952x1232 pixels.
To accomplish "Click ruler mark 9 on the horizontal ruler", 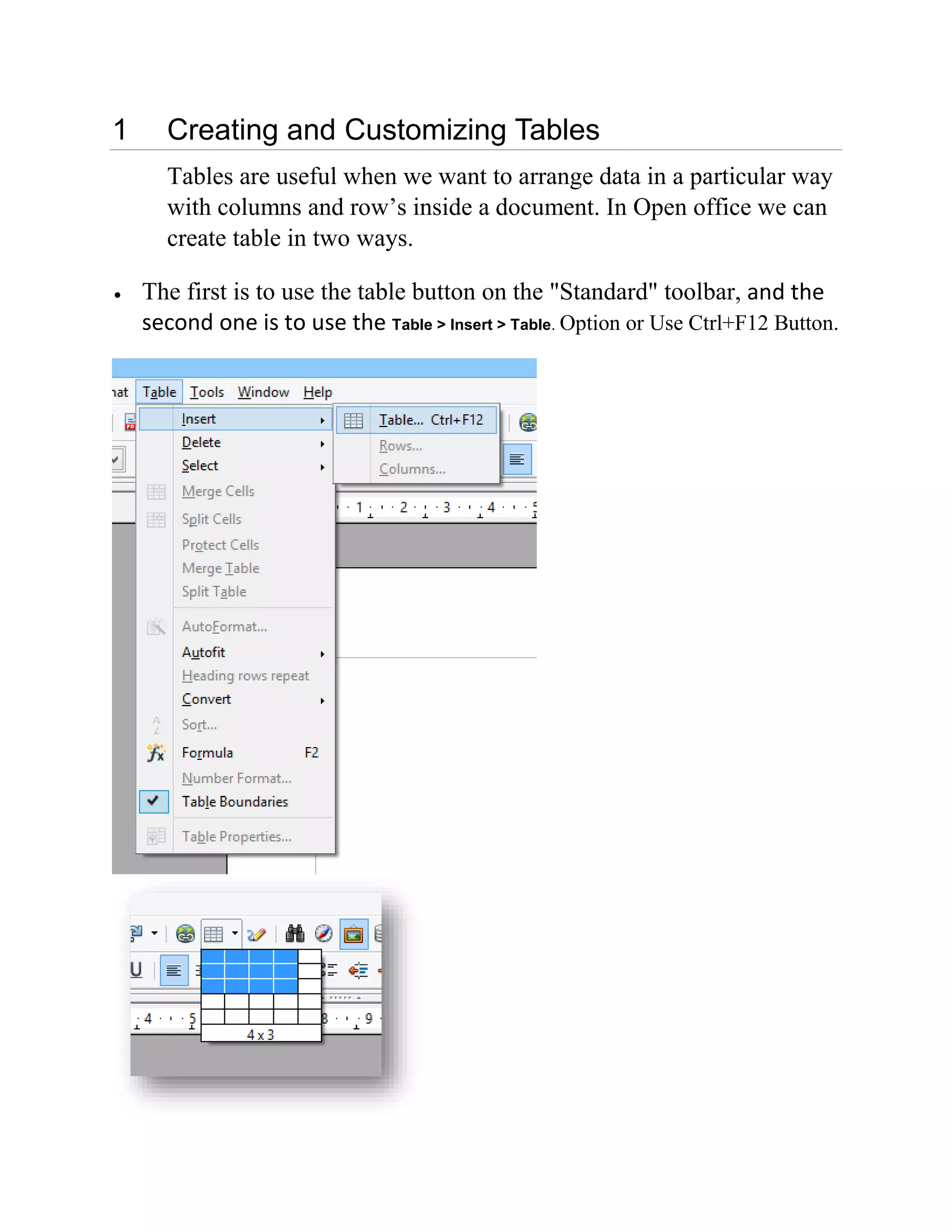I will 369,1019.
